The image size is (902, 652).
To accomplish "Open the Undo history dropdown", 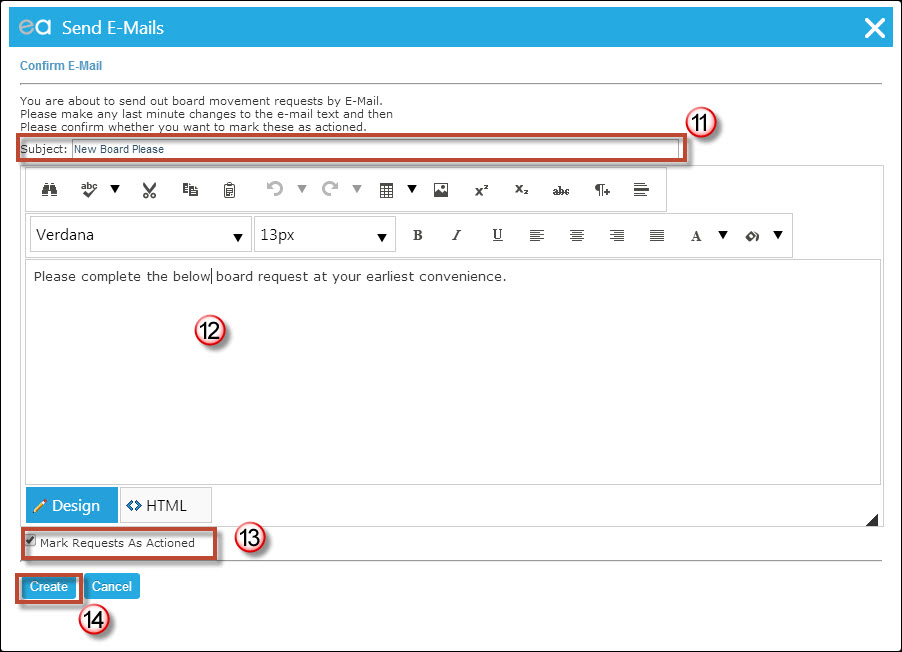I will coord(302,189).
